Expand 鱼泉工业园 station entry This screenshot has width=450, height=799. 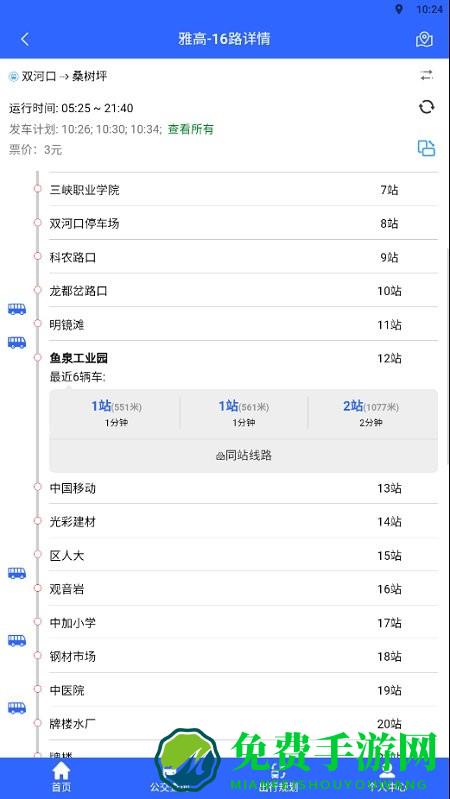pos(243,358)
